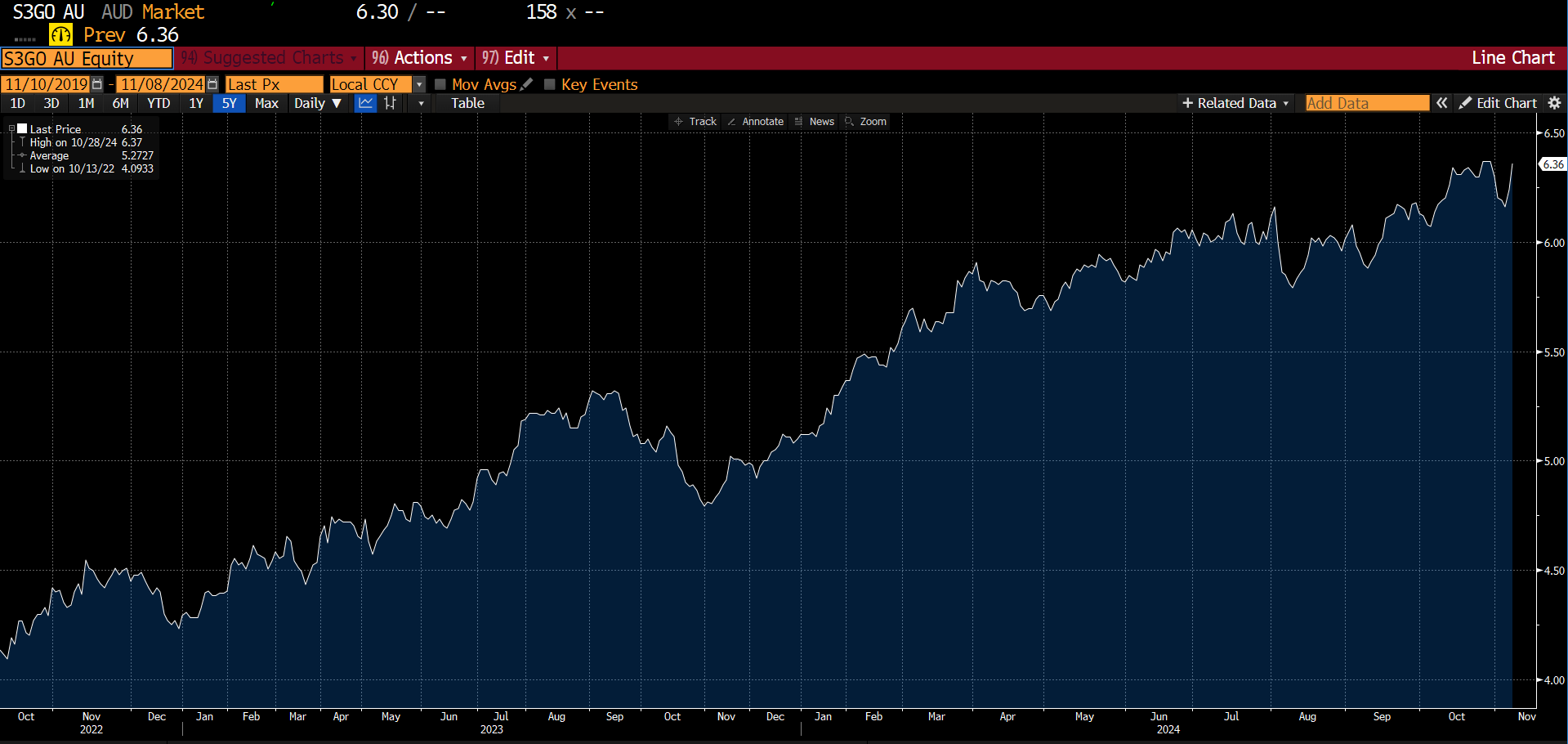
Task: Open chart settings gear icon
Action: click(1554, 103)
